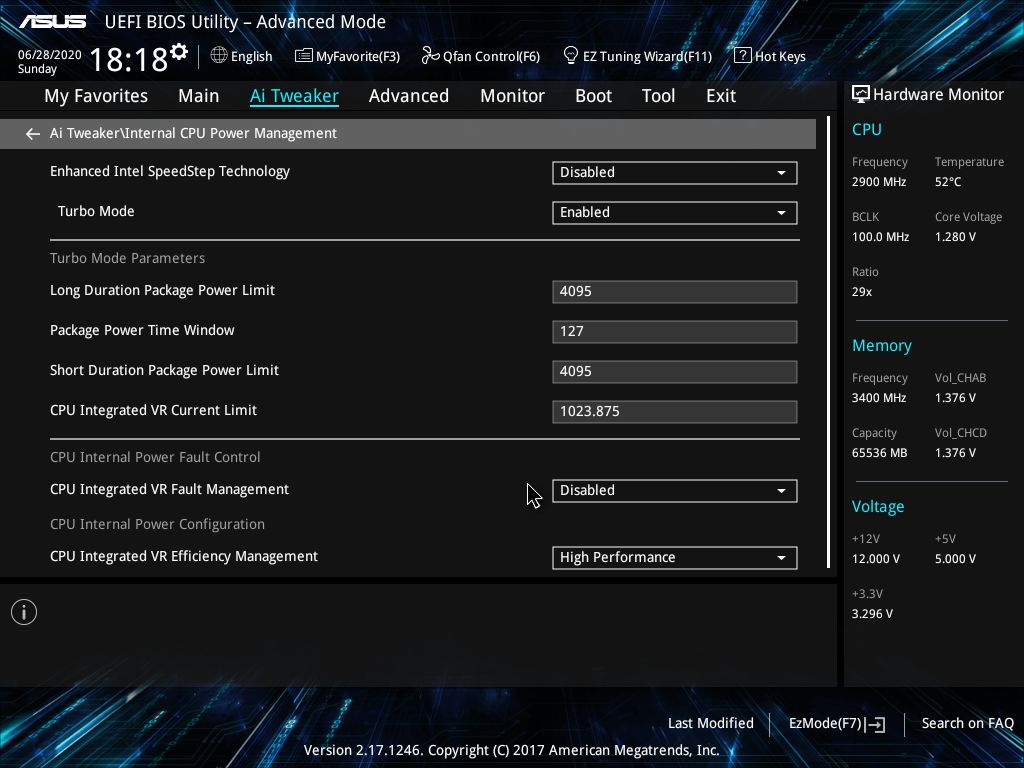Click the BCLK 100.0 MHz value
Image resolution: width=1024 pixels, height=768 pixels.
[x=880, y=237]
